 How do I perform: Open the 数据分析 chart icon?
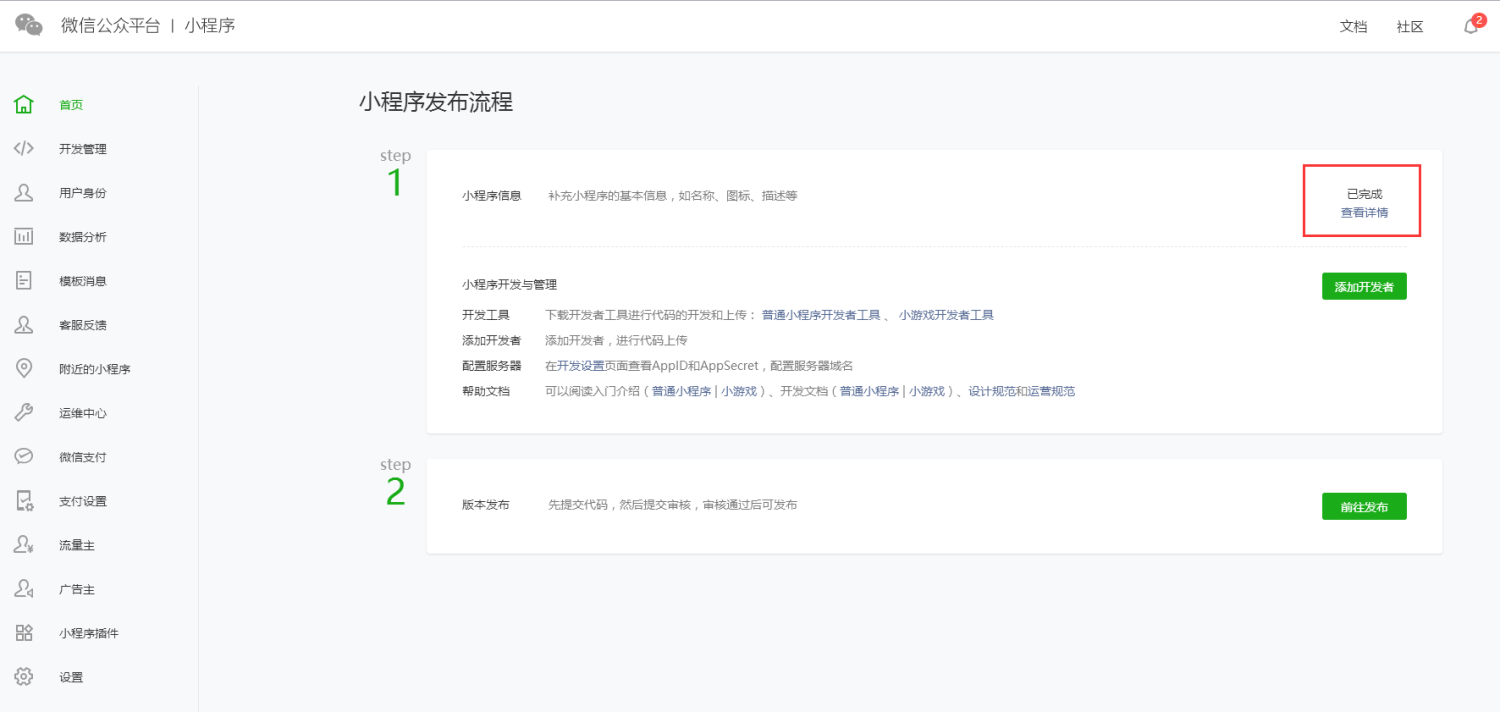click(x=24, y=237)
